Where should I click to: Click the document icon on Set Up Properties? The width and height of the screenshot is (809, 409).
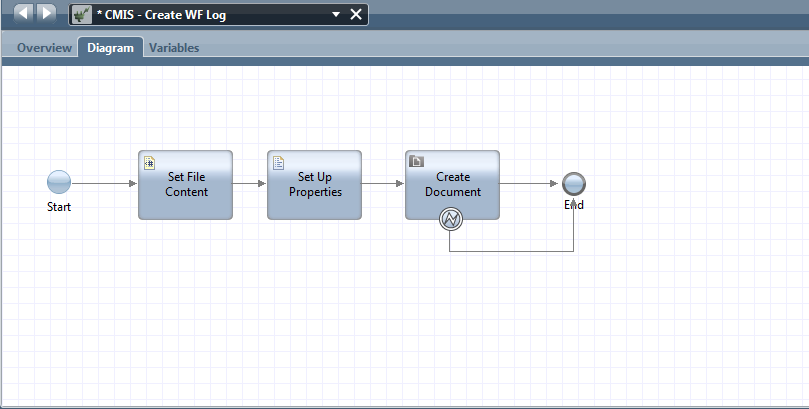click(x=278, y=163)
